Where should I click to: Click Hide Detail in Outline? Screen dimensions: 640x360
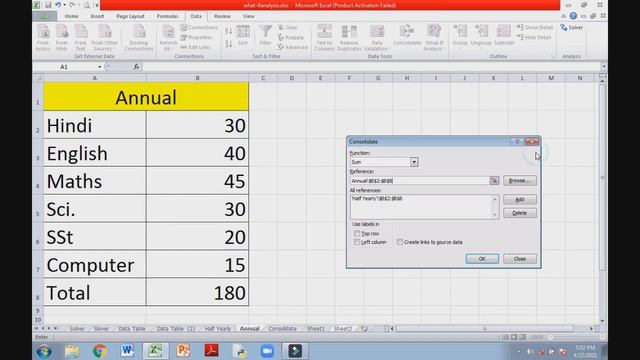(534, 37)
